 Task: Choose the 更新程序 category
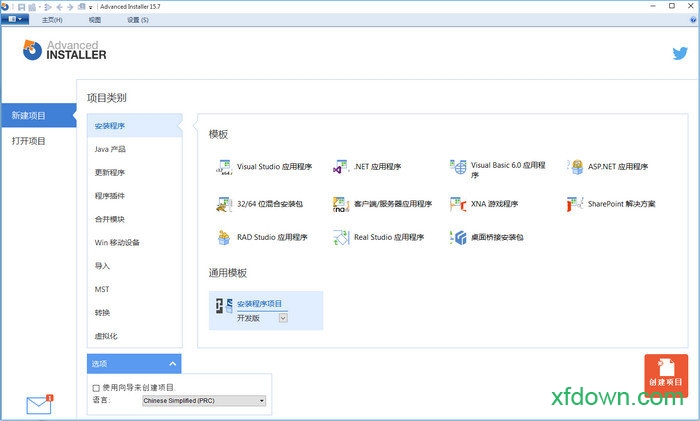pyautogui.click(x=134, y=172)
